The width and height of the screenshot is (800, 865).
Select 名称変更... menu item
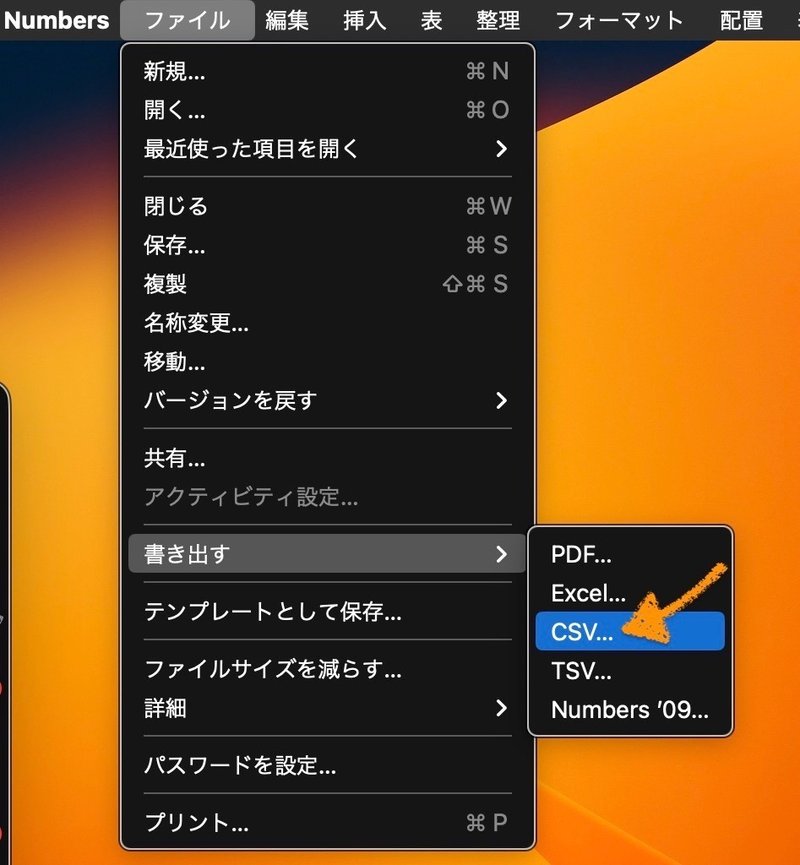point(327,323)
